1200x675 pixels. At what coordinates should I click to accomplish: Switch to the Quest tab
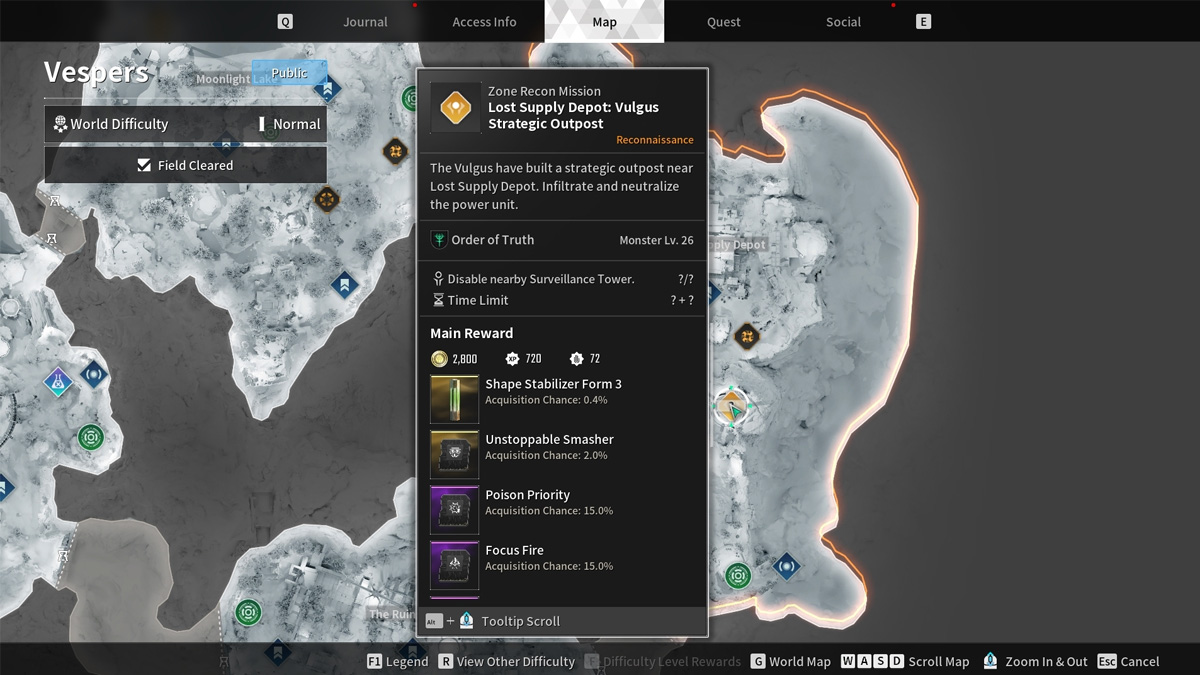(723, 22)
